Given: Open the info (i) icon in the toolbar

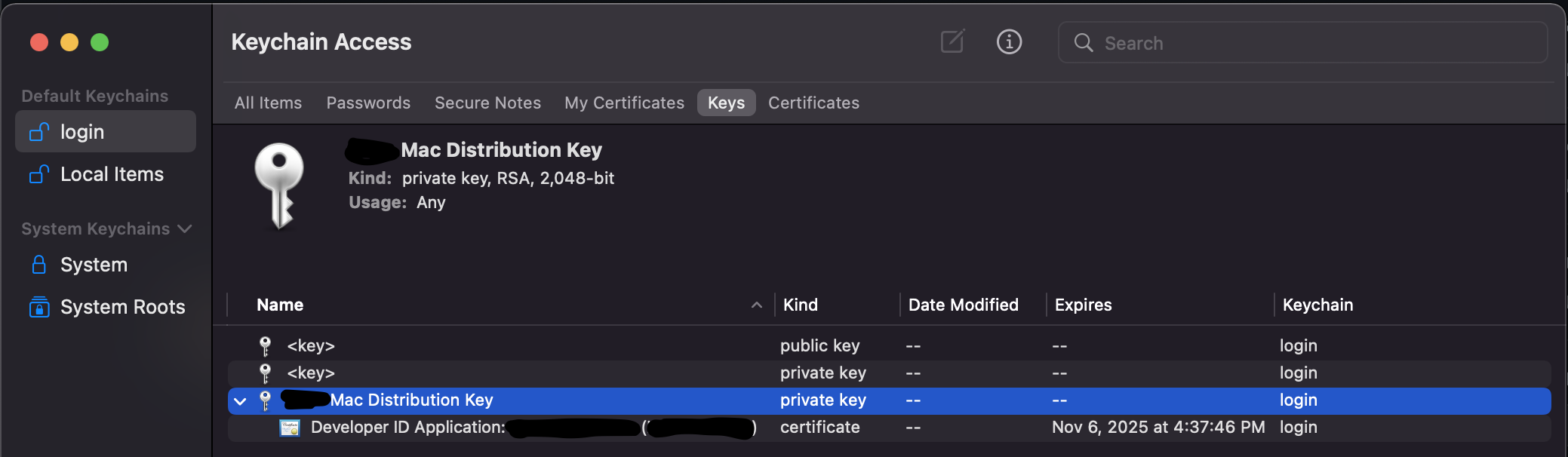Looking at the screenshot, I should pyautogui.click(x=1009, y=42).
